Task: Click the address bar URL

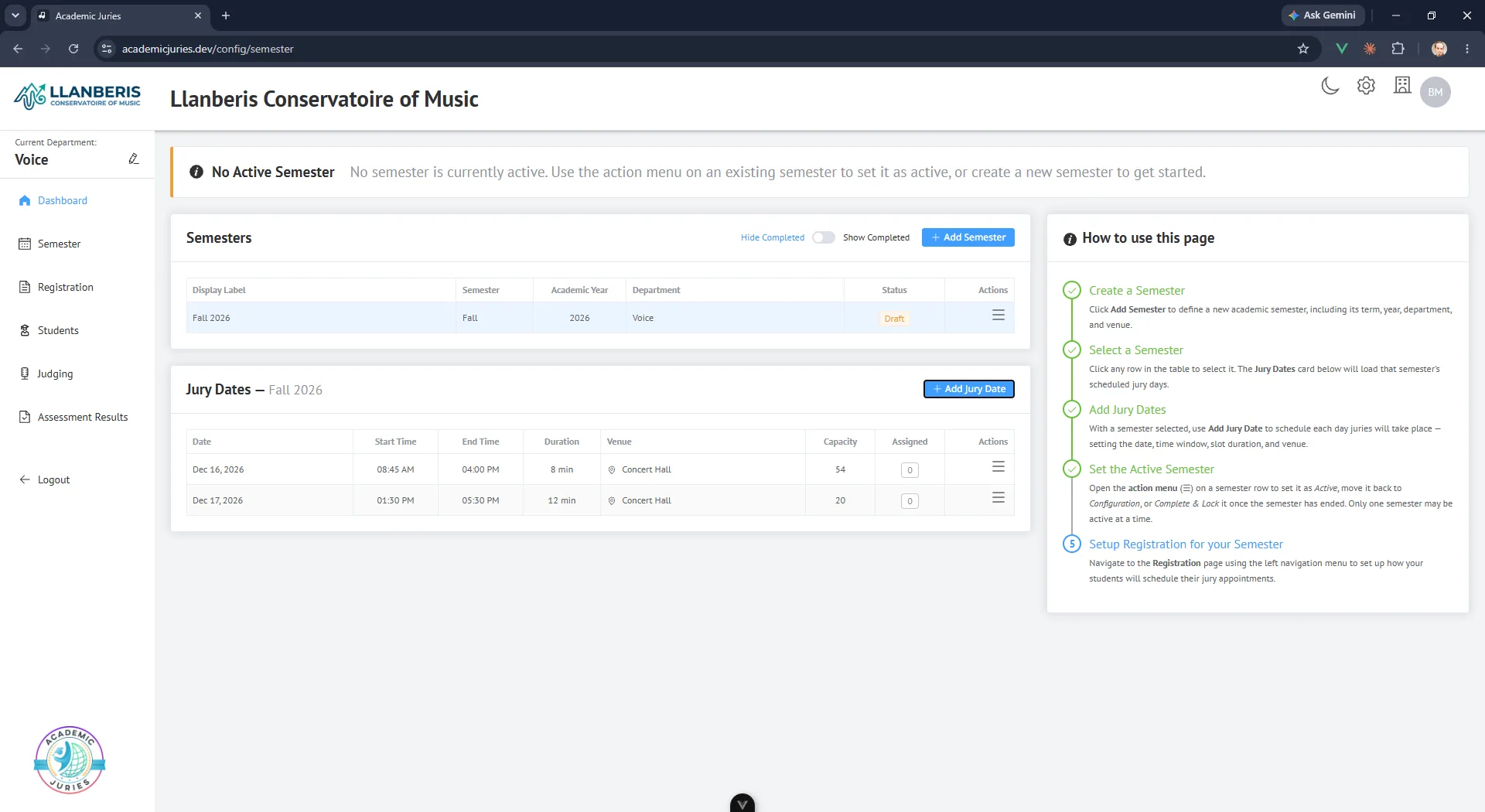Action: coord(207,49)
